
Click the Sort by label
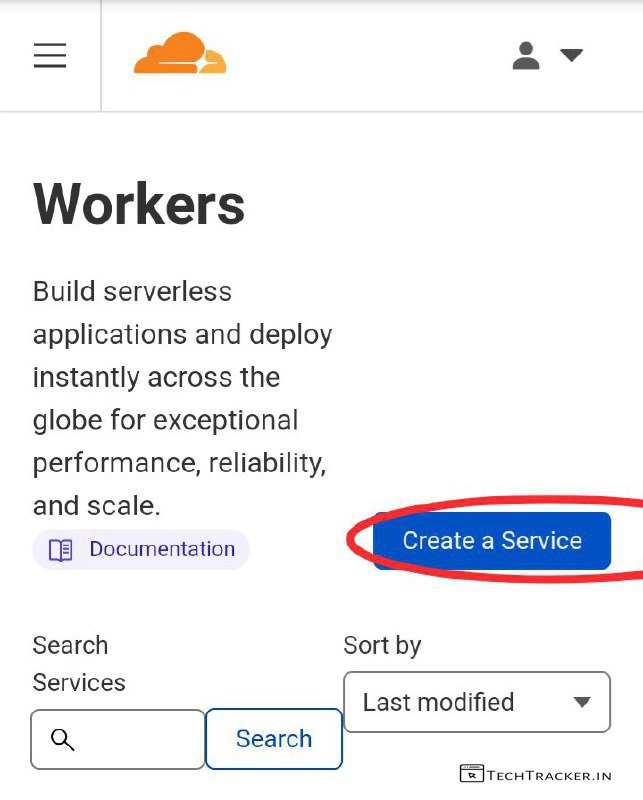[382, 645]
